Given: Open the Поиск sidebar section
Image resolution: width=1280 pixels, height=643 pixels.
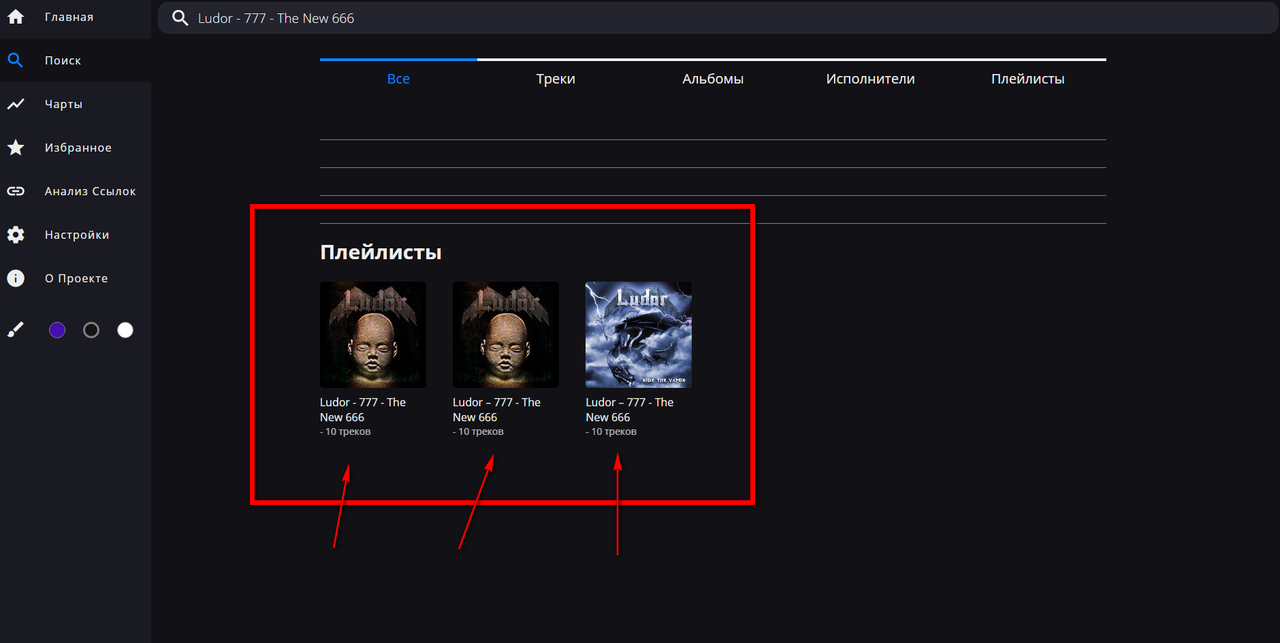Looking at the screenshot, I should [75, 60].
